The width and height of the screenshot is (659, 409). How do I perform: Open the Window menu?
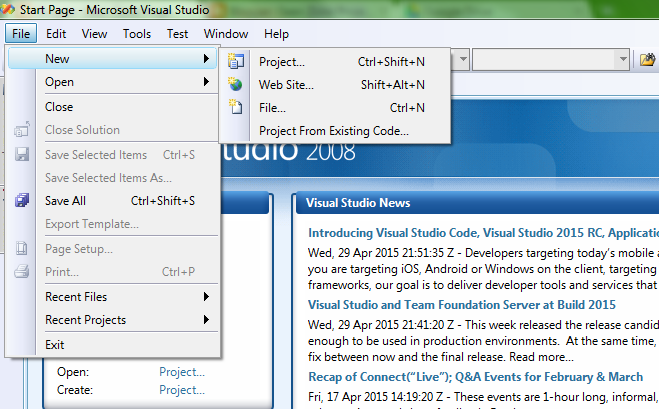pyautogui.click(x=226, y=34)
